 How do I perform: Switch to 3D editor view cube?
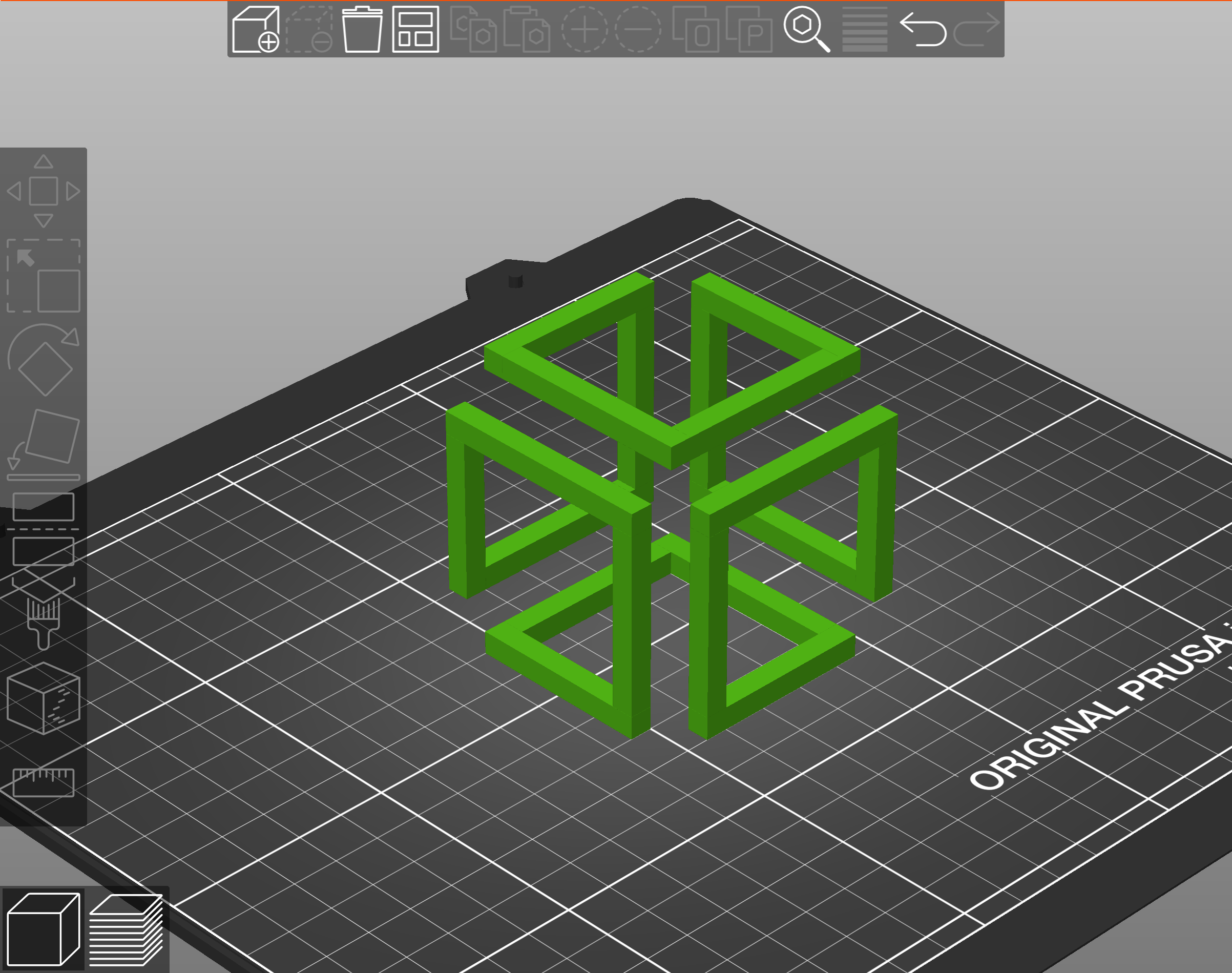click(x=44, y=929)
